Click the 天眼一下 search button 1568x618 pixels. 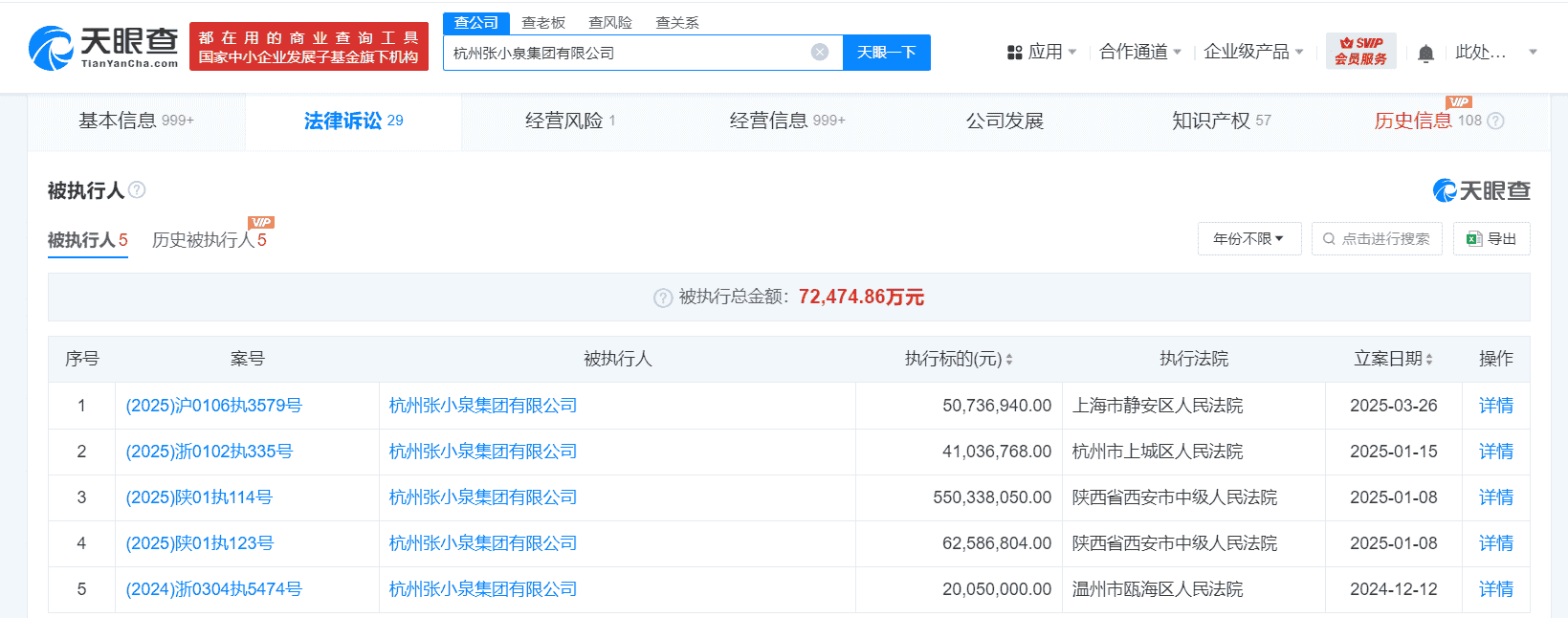tap(886, 53)
